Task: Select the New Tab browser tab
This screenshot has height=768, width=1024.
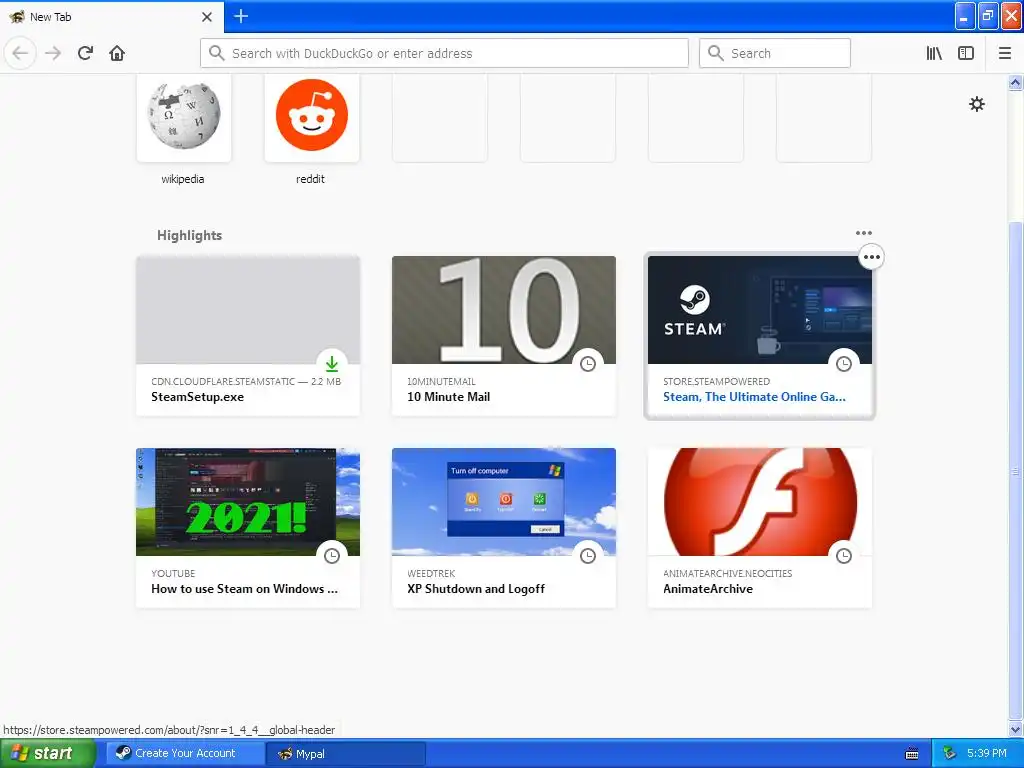Action: coord(111,17)
